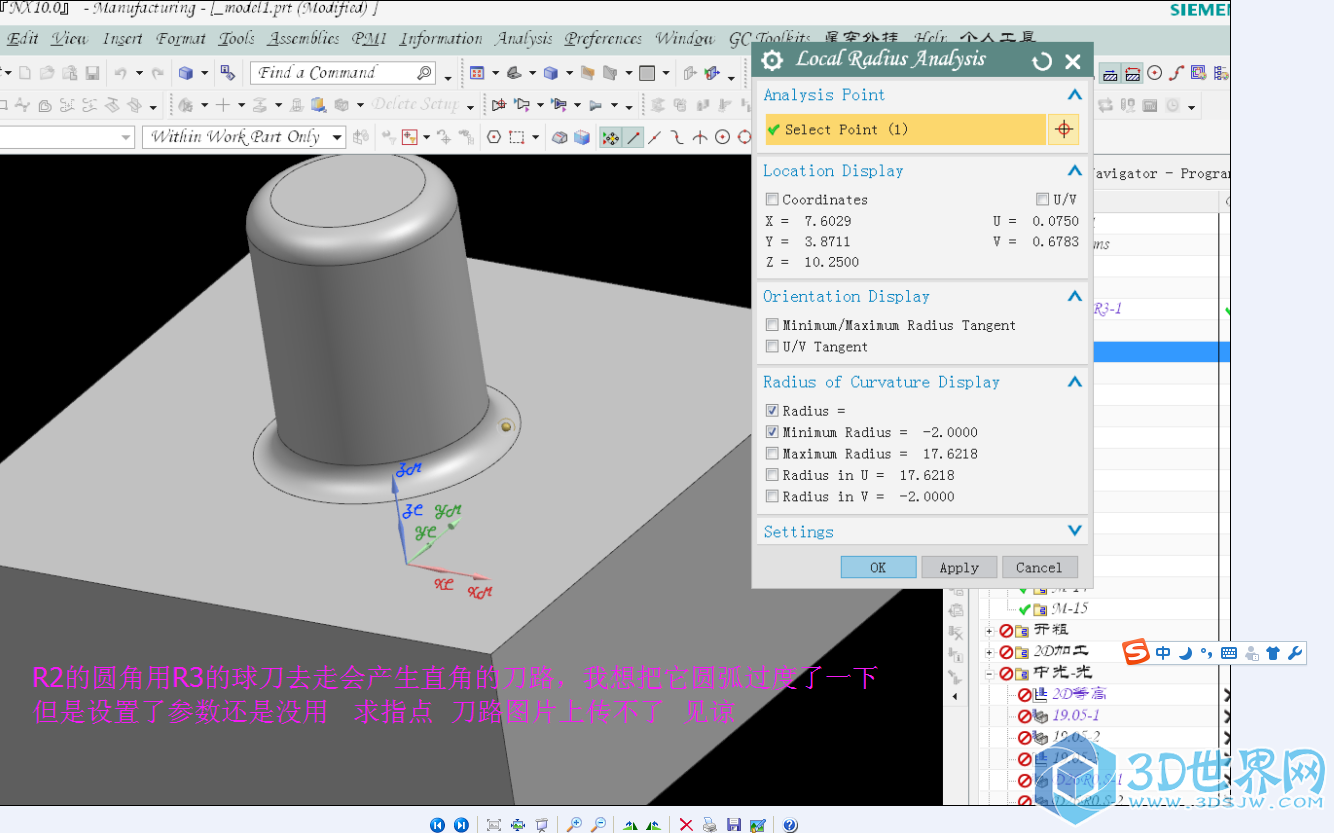The image size is (1334, 833).
Task: Open the Preferences menu
Action: 603,39
